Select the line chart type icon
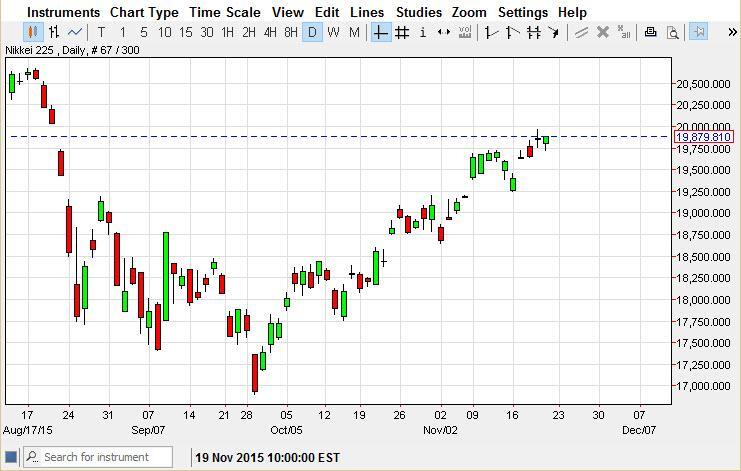The image size is (741, 471). (75, 32)
